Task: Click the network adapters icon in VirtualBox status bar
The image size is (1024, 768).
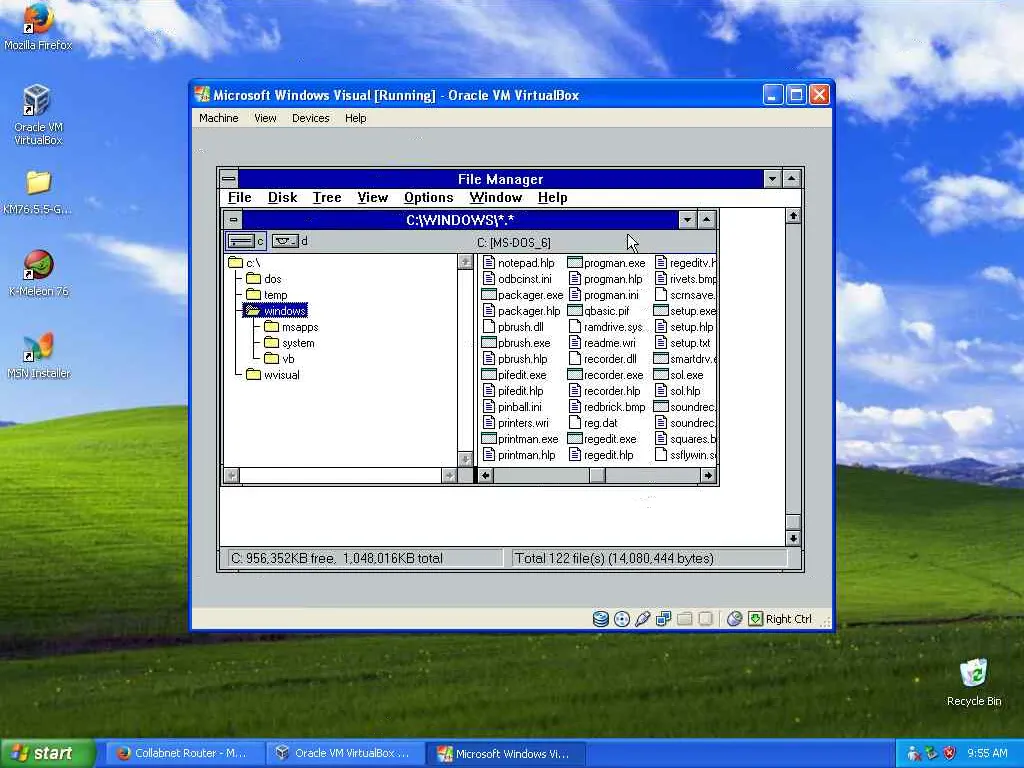Action: click(x=664, y=618)
